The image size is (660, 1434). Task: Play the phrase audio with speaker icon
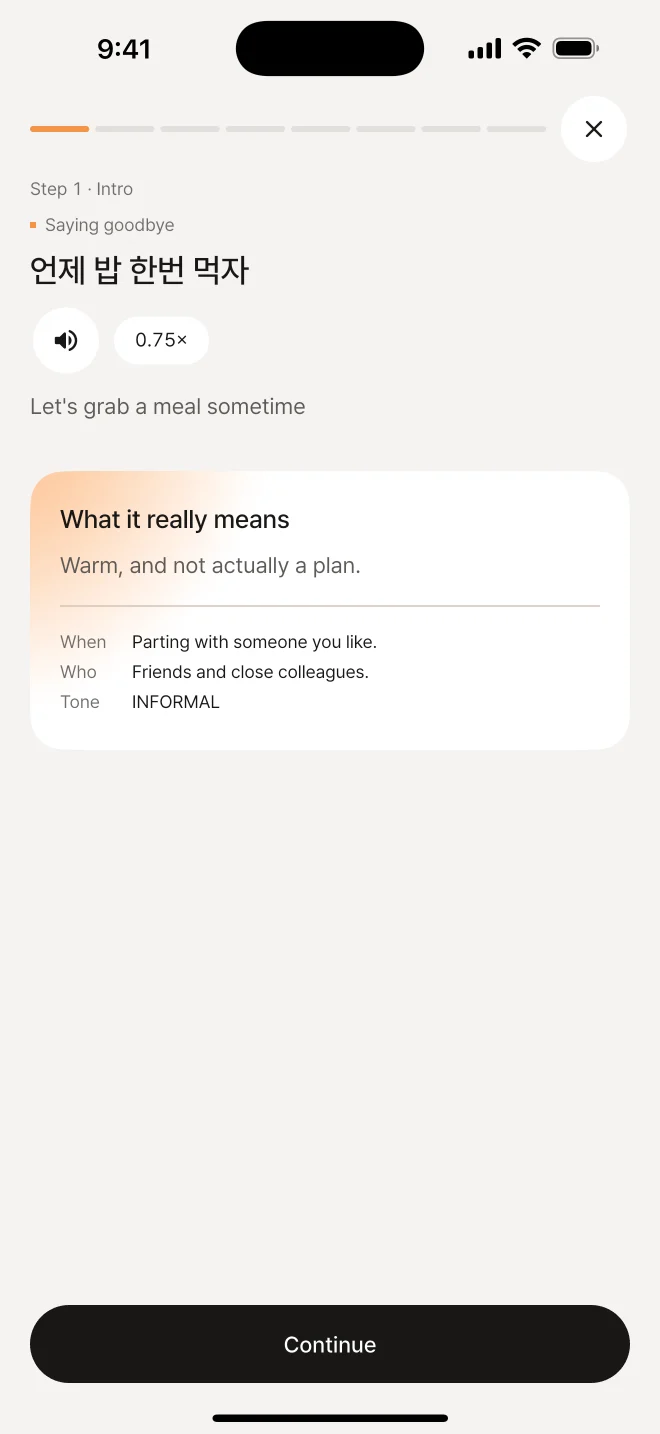tap(66, 340)
